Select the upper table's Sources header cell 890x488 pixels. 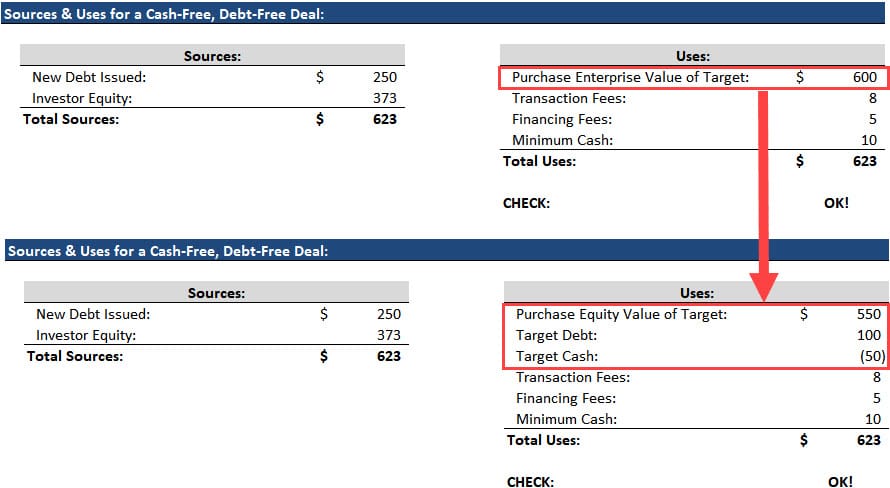[x=212, y=56]
